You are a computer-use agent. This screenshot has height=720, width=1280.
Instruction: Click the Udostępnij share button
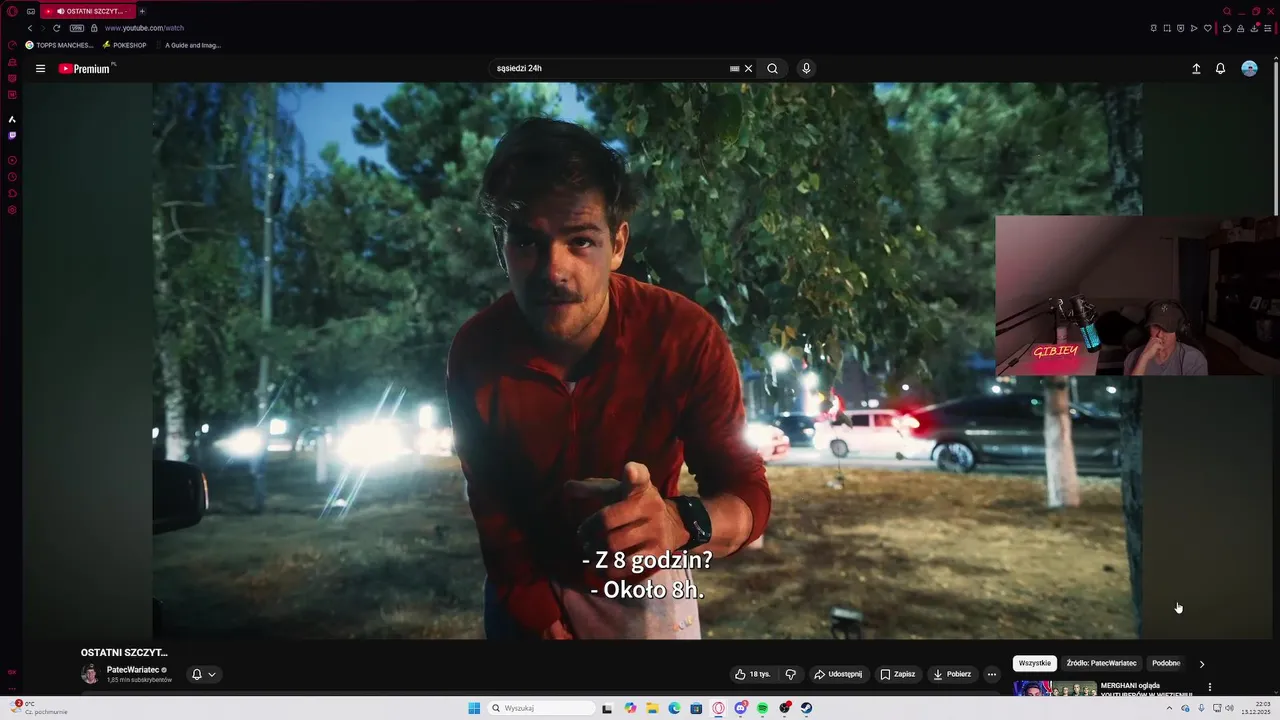click(838, 674)
